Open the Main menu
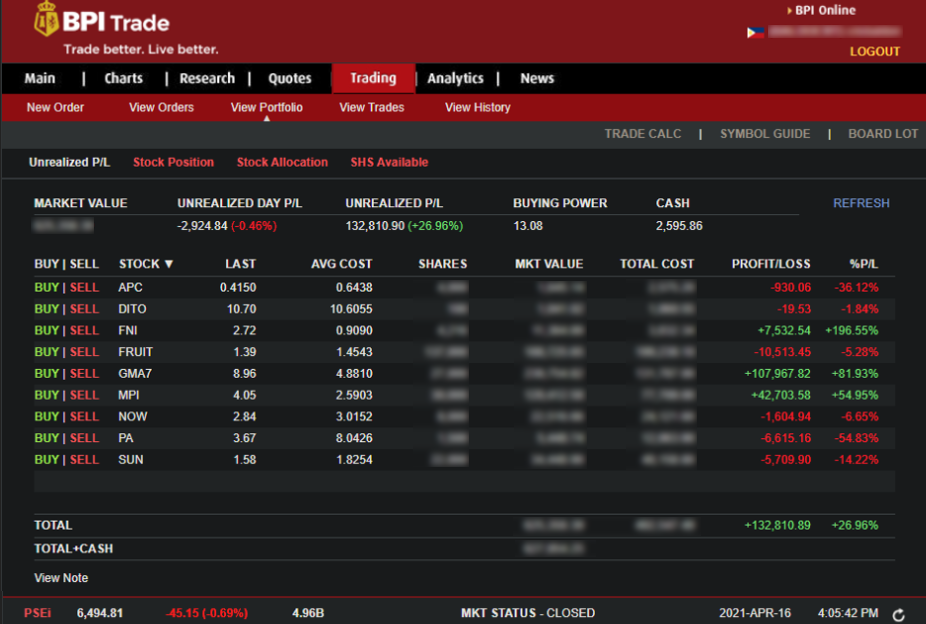The image size is (926, 624). pos(40,79)
